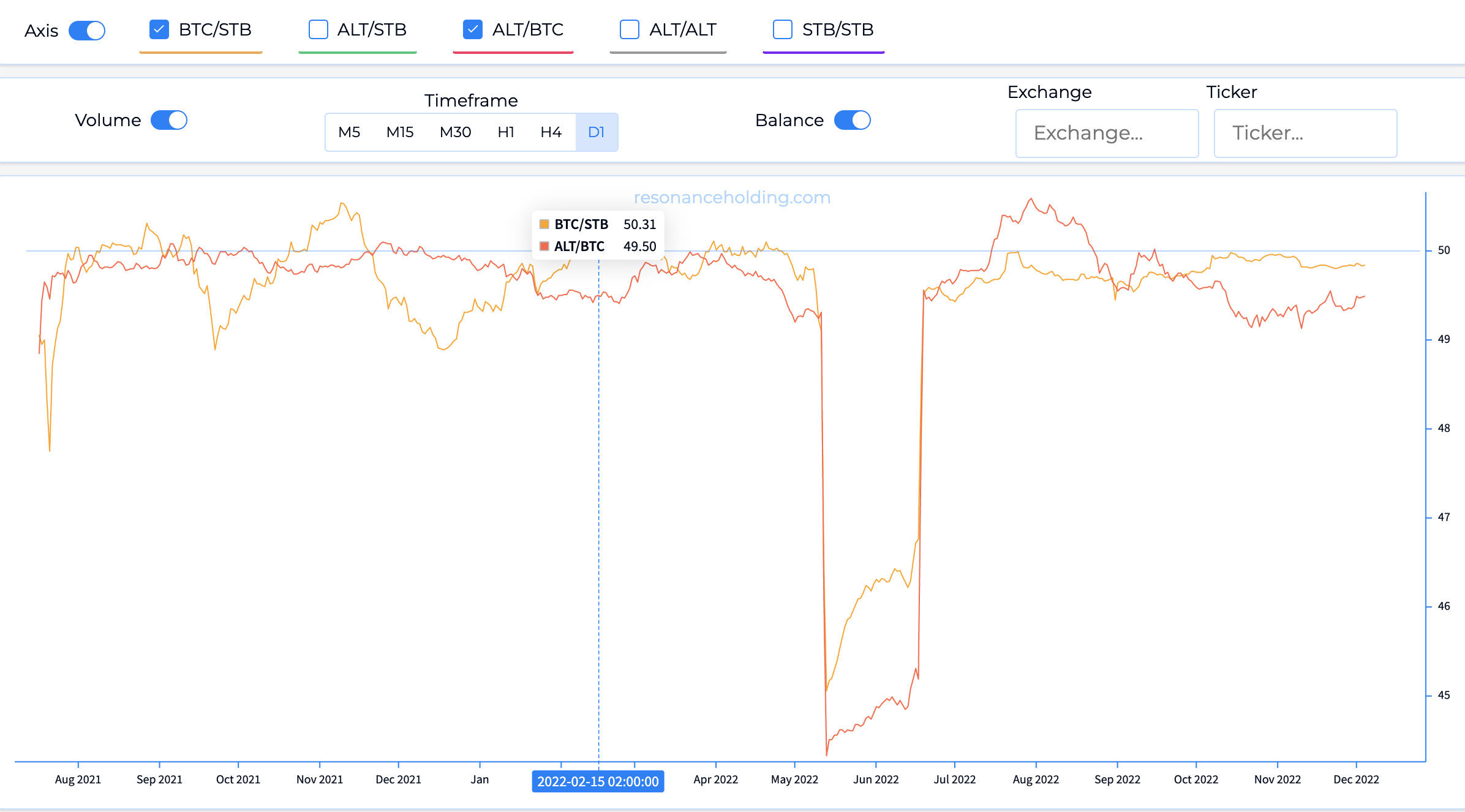Select the M5 timeframe

pyautogui.click(x=349, y=132)
